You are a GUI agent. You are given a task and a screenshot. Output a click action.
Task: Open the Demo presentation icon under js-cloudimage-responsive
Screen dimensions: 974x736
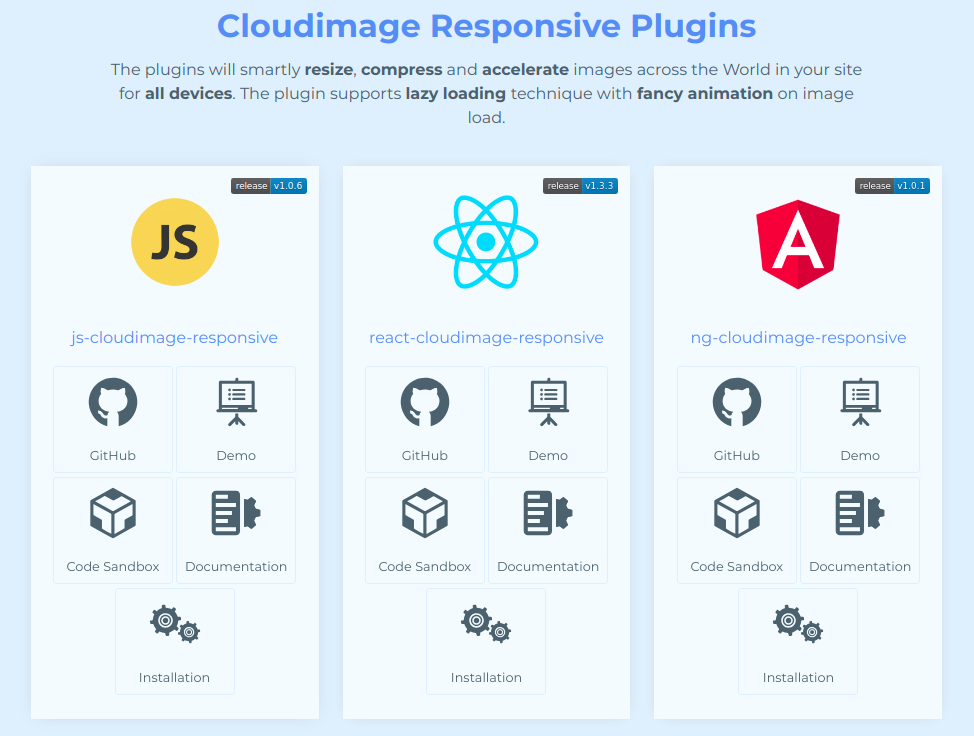coord(236,402)
